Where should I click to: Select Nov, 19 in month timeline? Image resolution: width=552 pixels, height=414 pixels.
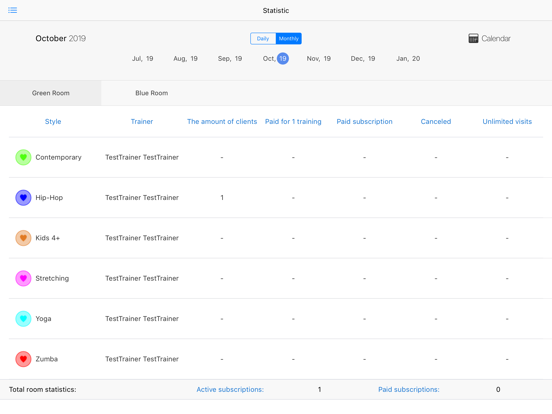319,58
